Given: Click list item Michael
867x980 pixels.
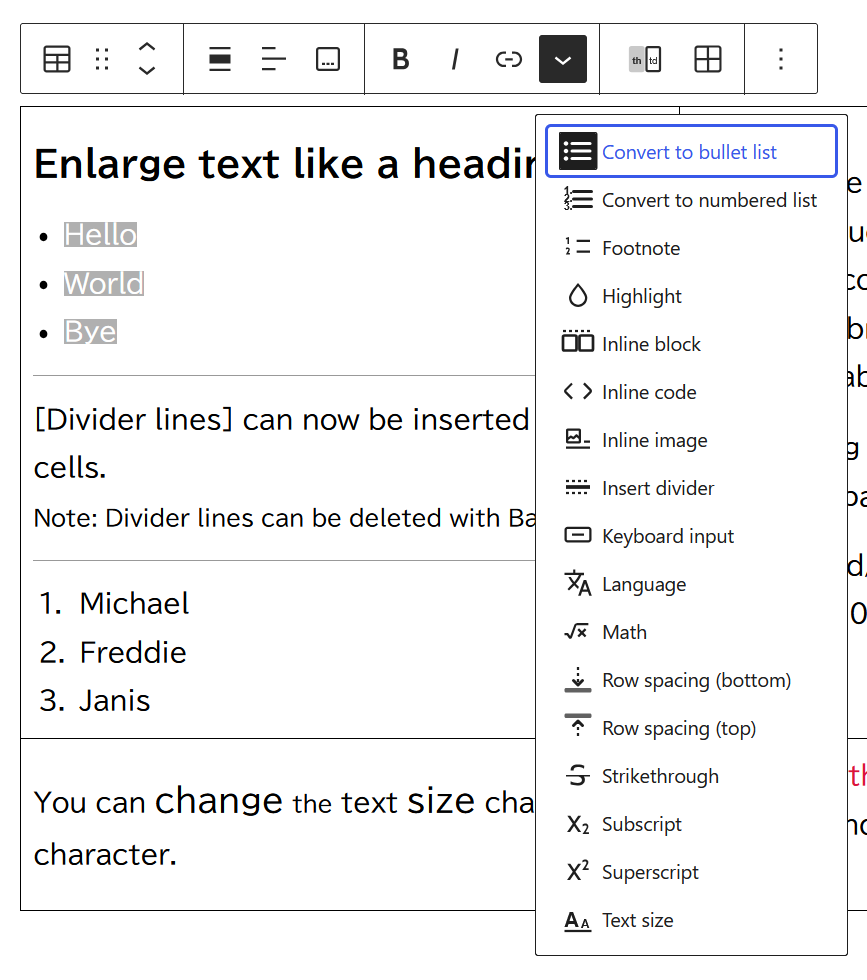Looking at the screenshot, I should click(134, 604).
